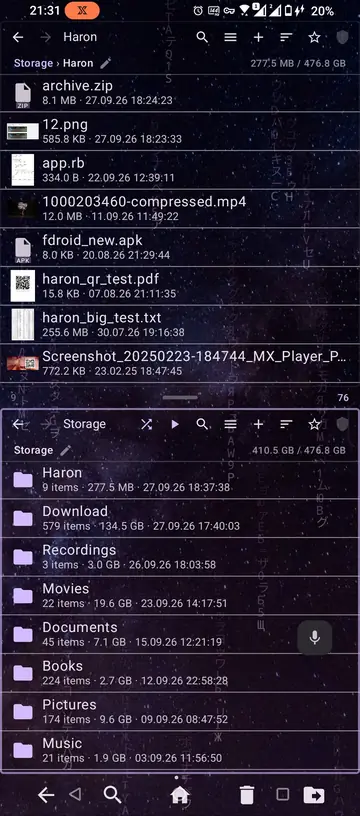The image size is (360, 816).
Task: Open the hamburger menu in Haron pane
Action: coord(230,37)
